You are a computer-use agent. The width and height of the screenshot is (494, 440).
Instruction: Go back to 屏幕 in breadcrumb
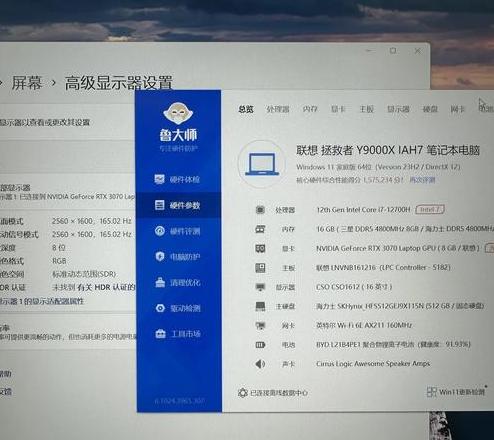tap(27, 83)
